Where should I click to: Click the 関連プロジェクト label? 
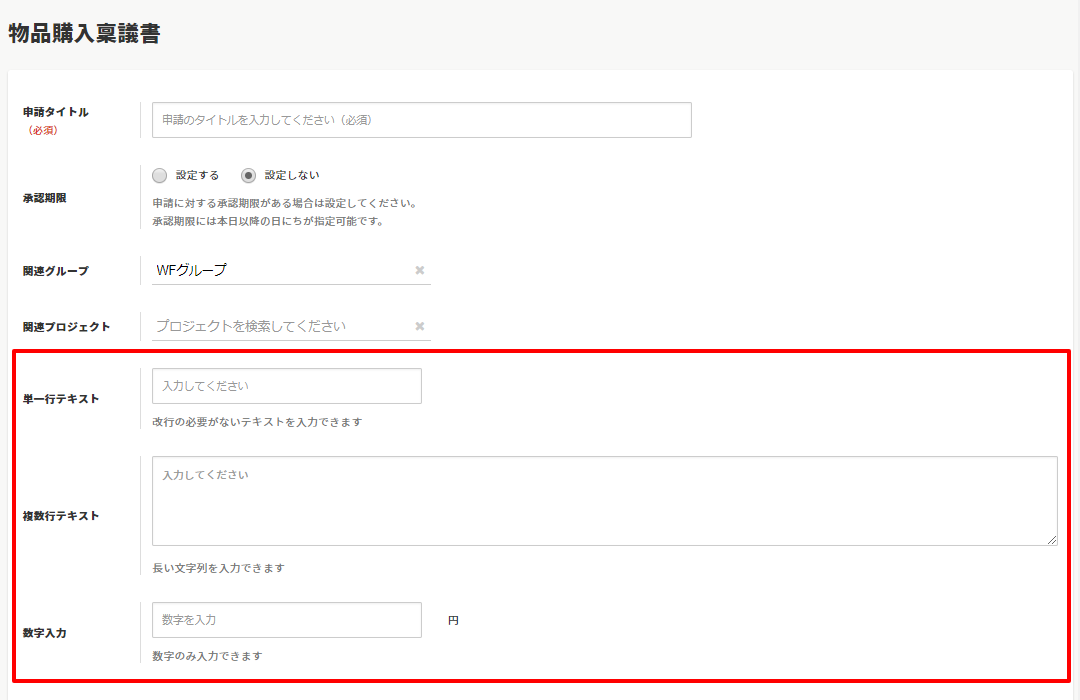click(x=66, y=327)
